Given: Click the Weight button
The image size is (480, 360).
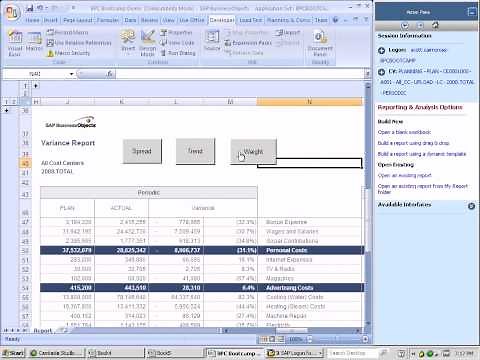Looking at the screenshot, I should coord(253,151).
